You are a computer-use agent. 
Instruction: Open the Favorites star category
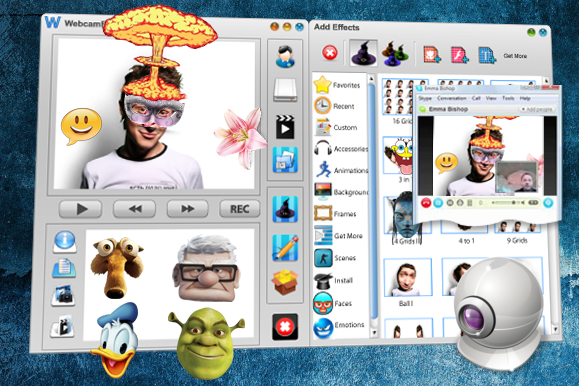coord(338,85)
